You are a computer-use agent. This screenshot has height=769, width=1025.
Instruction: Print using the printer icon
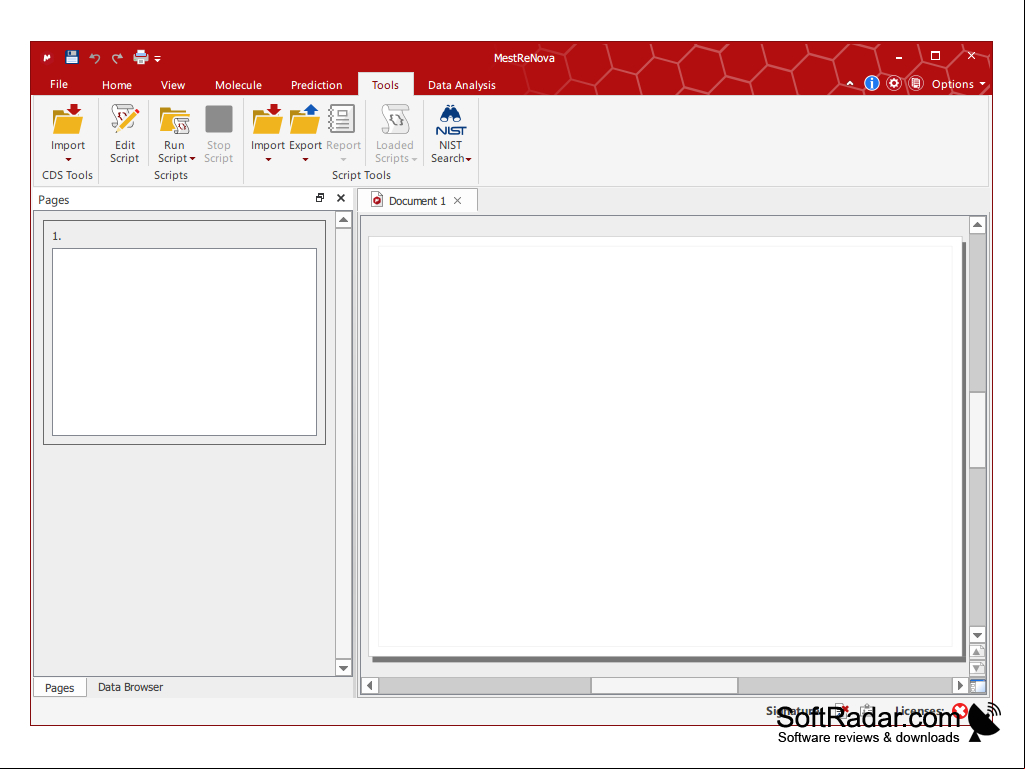(x=141, y=58)
